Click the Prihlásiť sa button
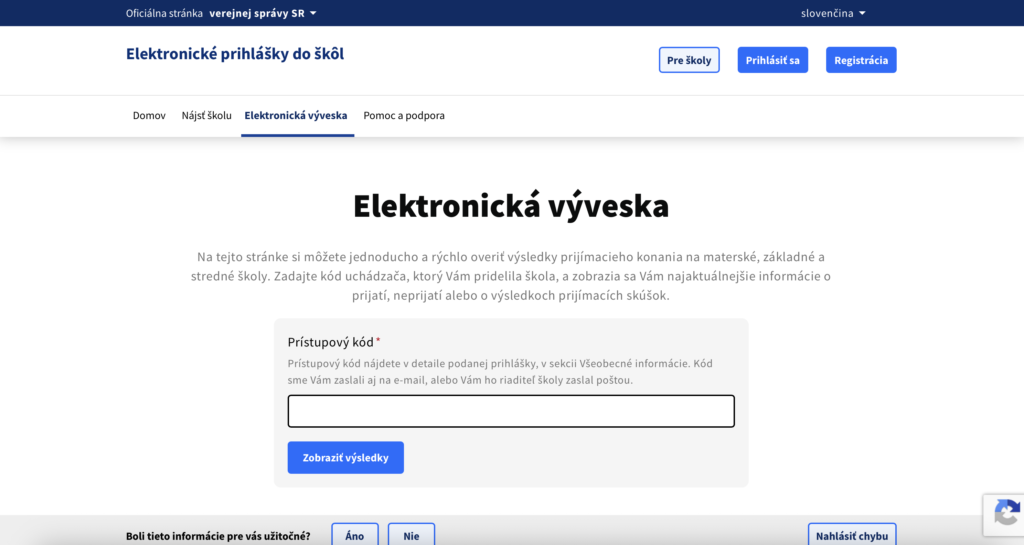 773,60
